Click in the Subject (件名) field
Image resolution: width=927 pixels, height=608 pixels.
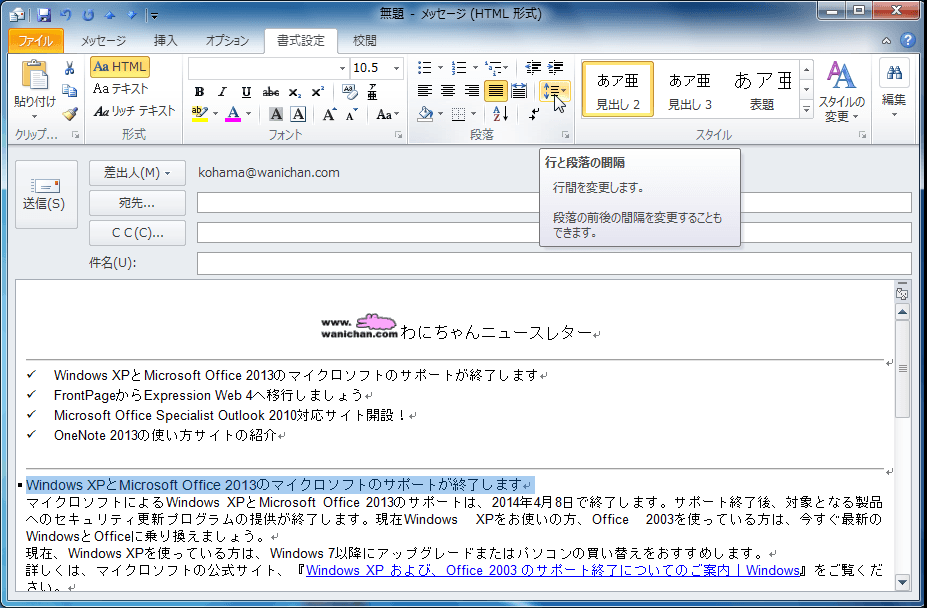pyautogui.click(x=554, y=263)
